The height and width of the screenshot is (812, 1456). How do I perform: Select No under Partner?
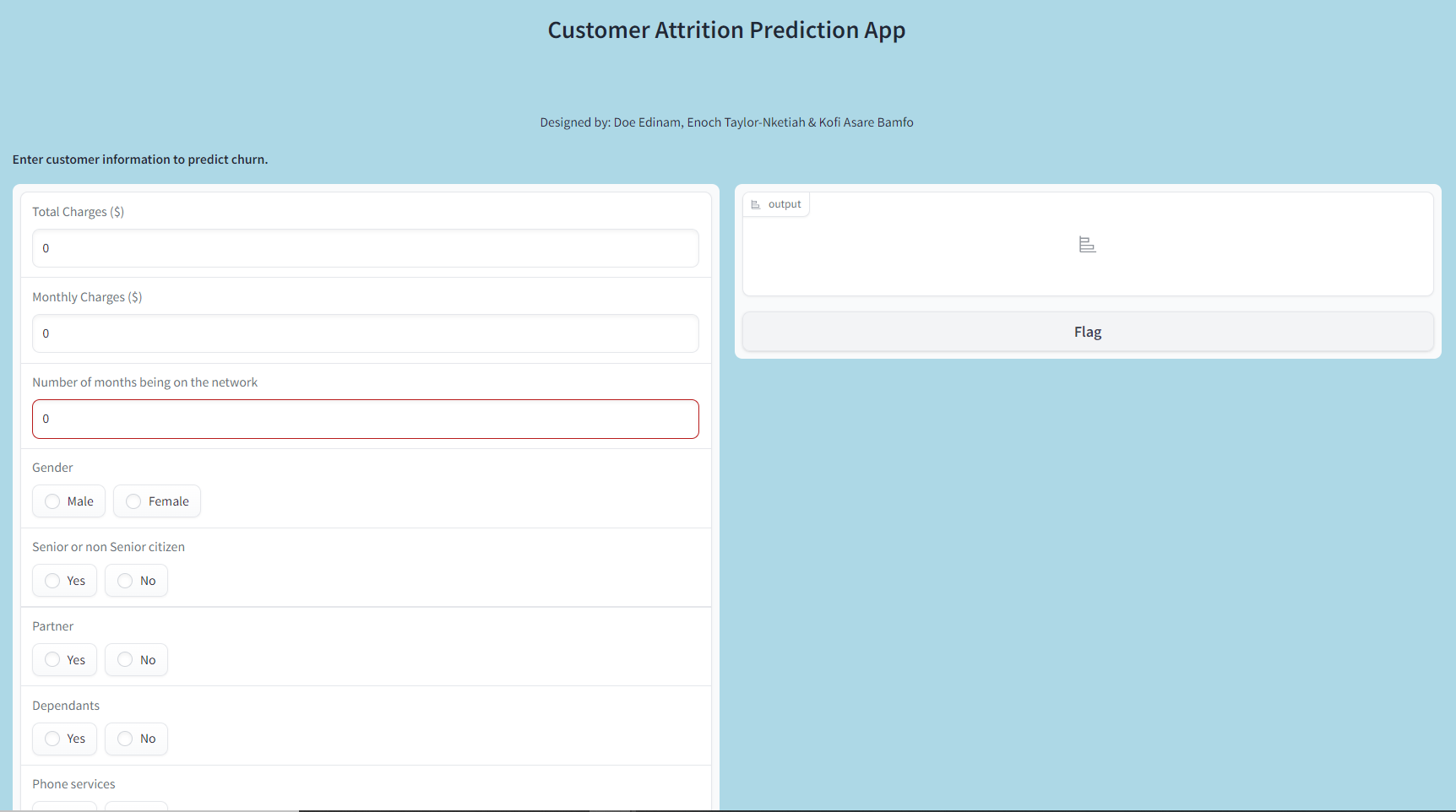(x=136, y=659)
